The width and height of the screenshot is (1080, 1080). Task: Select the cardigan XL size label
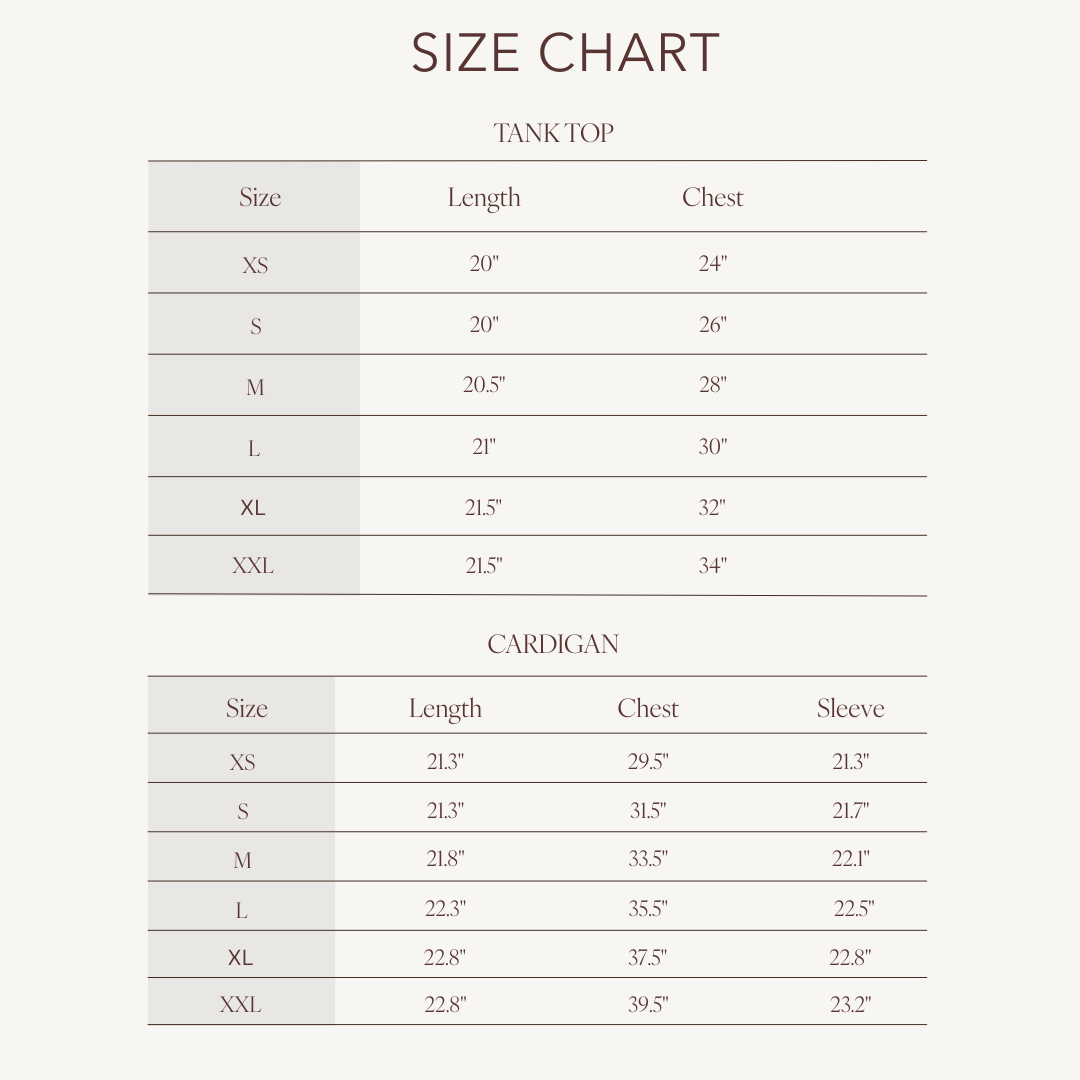(x=240, y=958)
